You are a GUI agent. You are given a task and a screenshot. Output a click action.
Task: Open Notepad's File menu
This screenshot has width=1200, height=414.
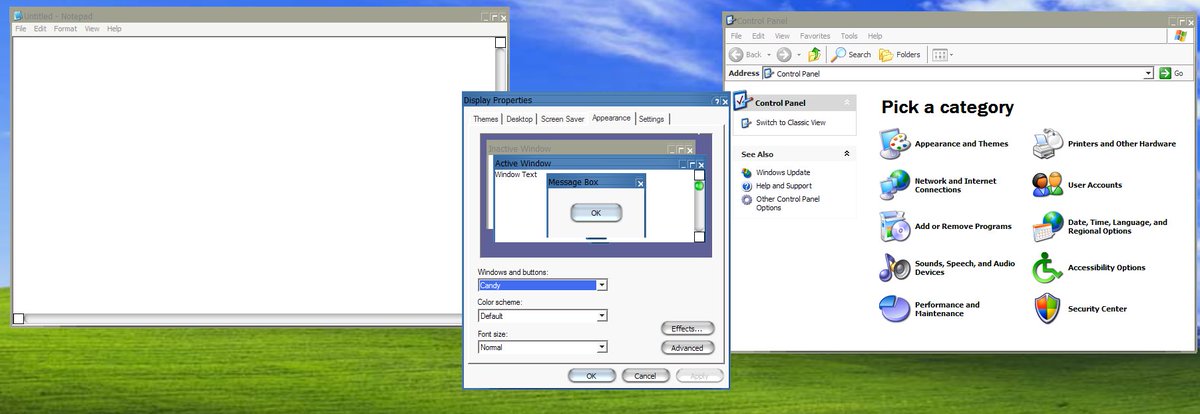(x=21, y=29)
